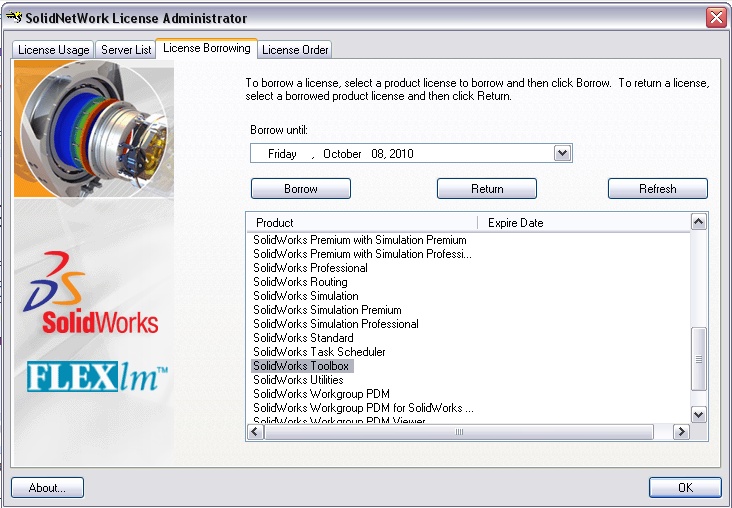This screenshot has height=508, width=732.
Task: Click the day Friday in date field
Action: coord(282,154)
